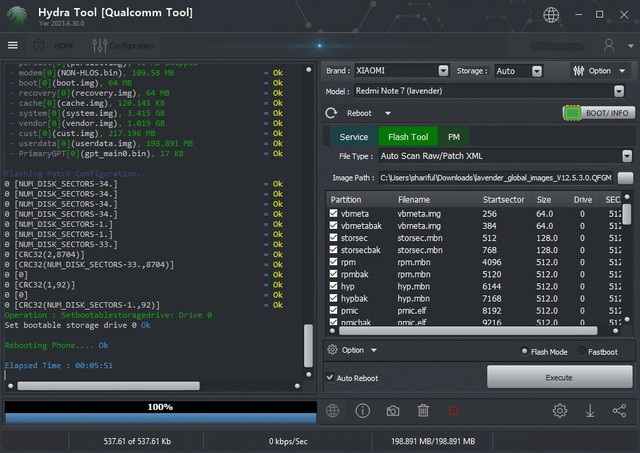
Task: Expand the arrow next to user icon
Action: click(x=631, y=46)
